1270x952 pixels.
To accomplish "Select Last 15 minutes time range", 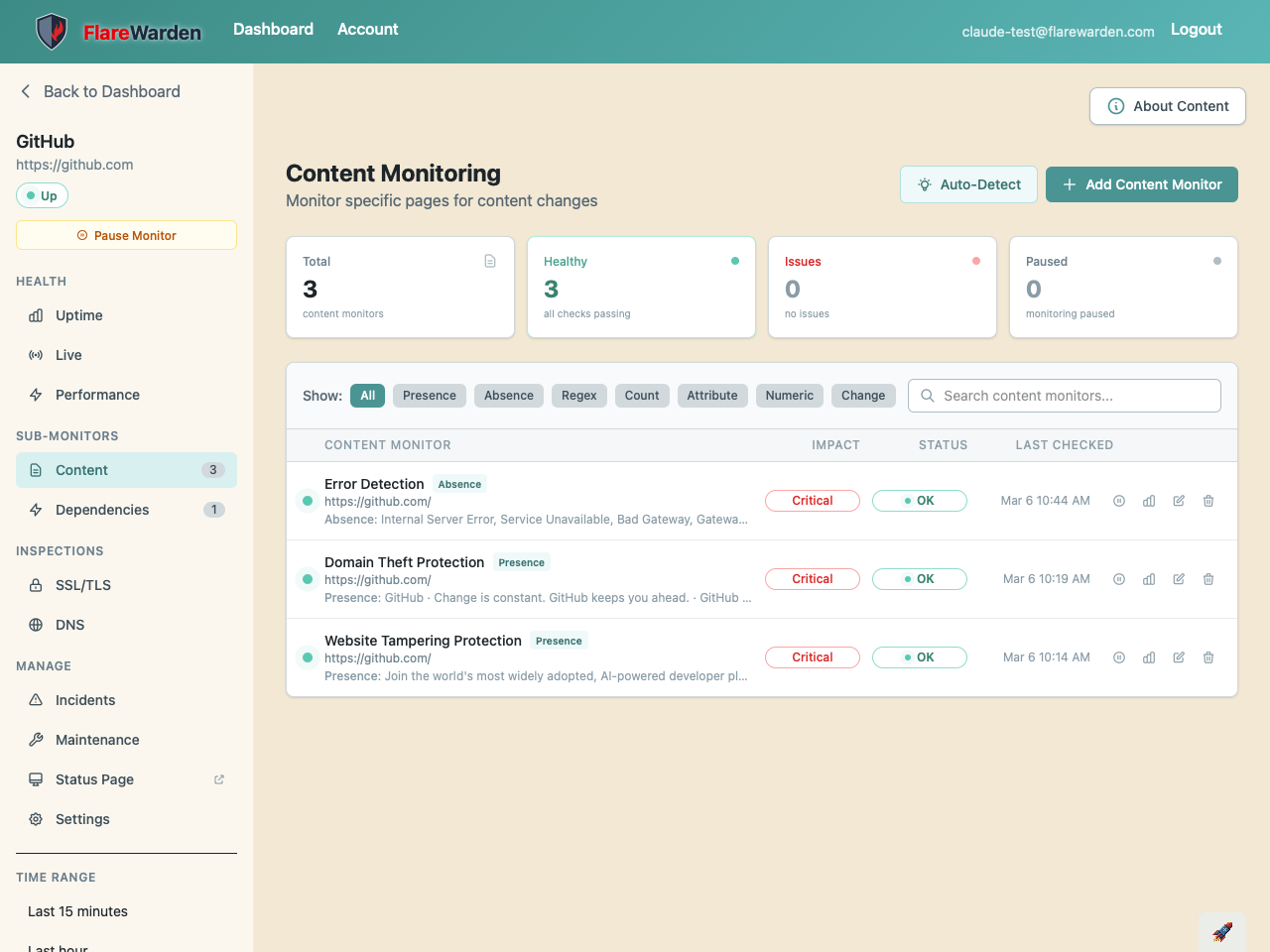I will [77, 911].
